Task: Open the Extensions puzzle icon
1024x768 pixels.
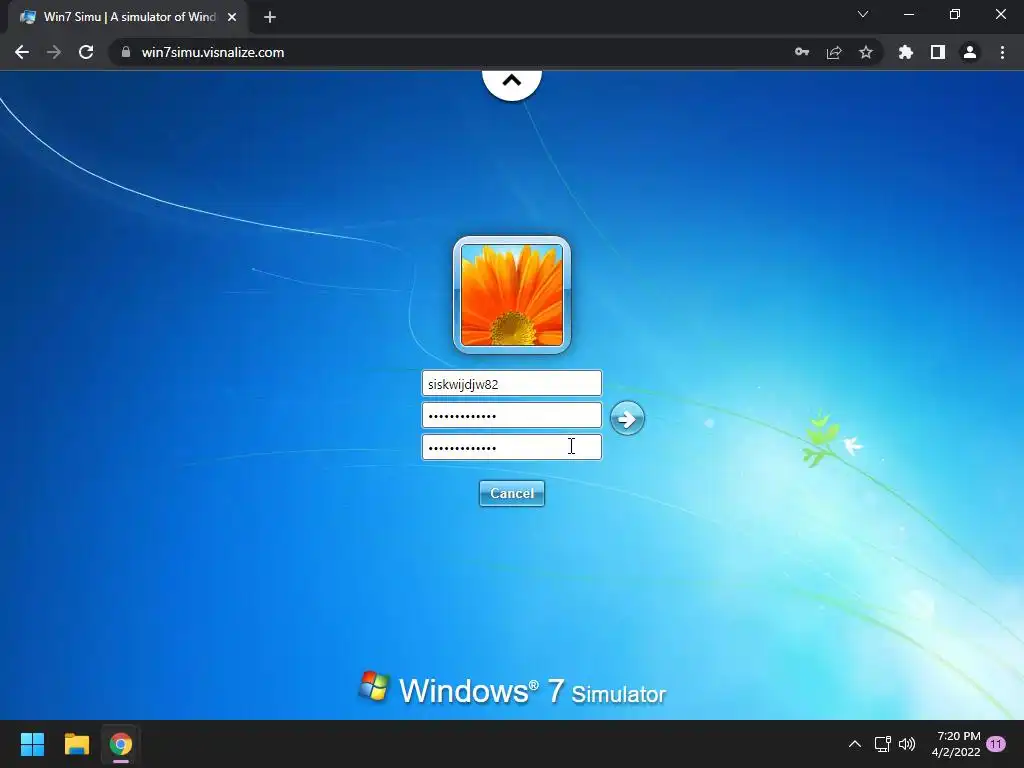Action: (x=906, y=52)
